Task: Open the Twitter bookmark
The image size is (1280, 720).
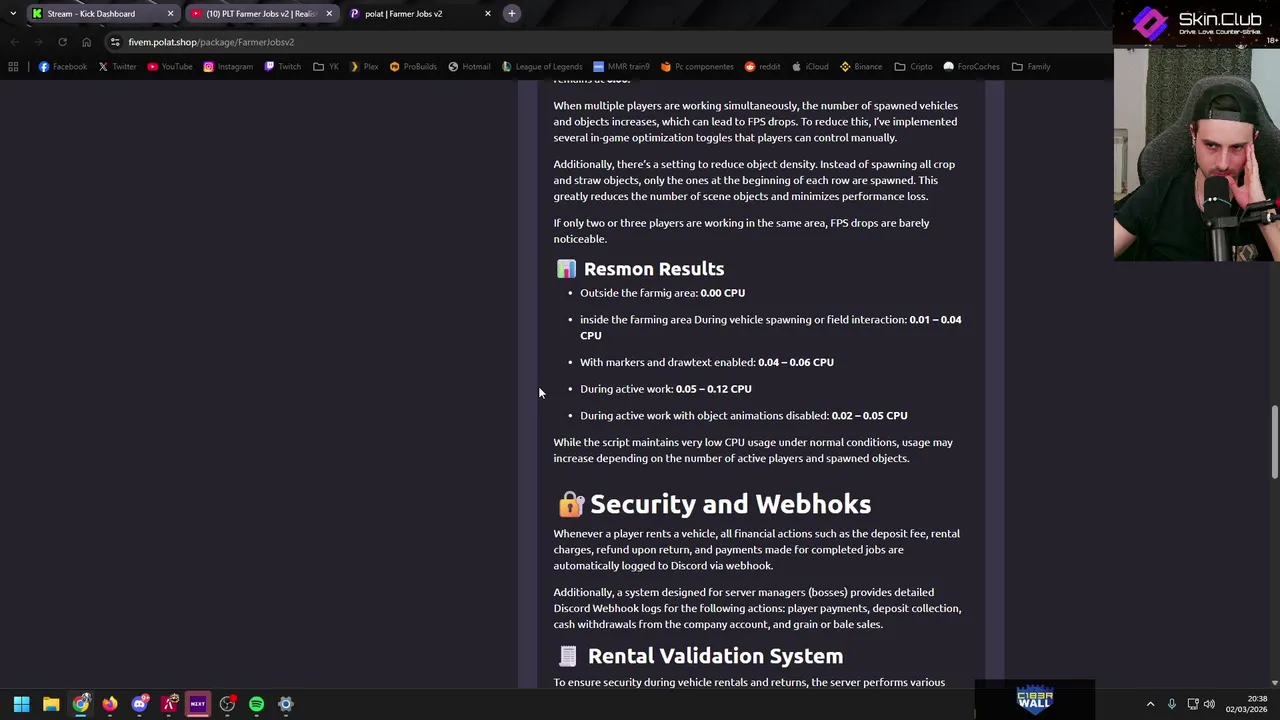Action: [x=117, y=67]
